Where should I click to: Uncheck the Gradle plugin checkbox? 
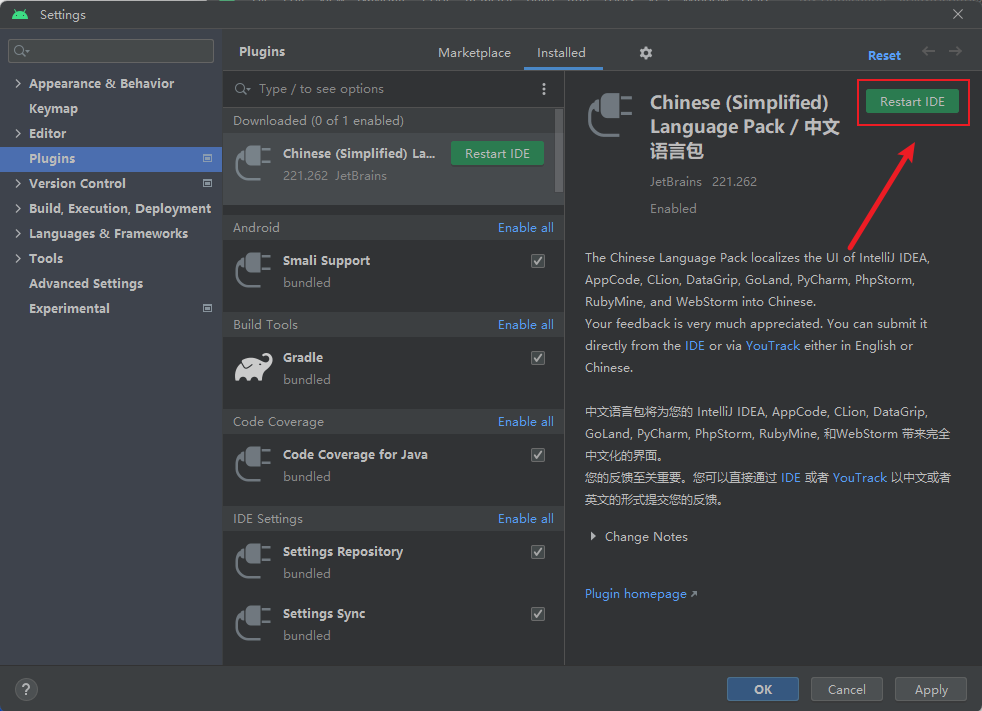pos(538,358)
